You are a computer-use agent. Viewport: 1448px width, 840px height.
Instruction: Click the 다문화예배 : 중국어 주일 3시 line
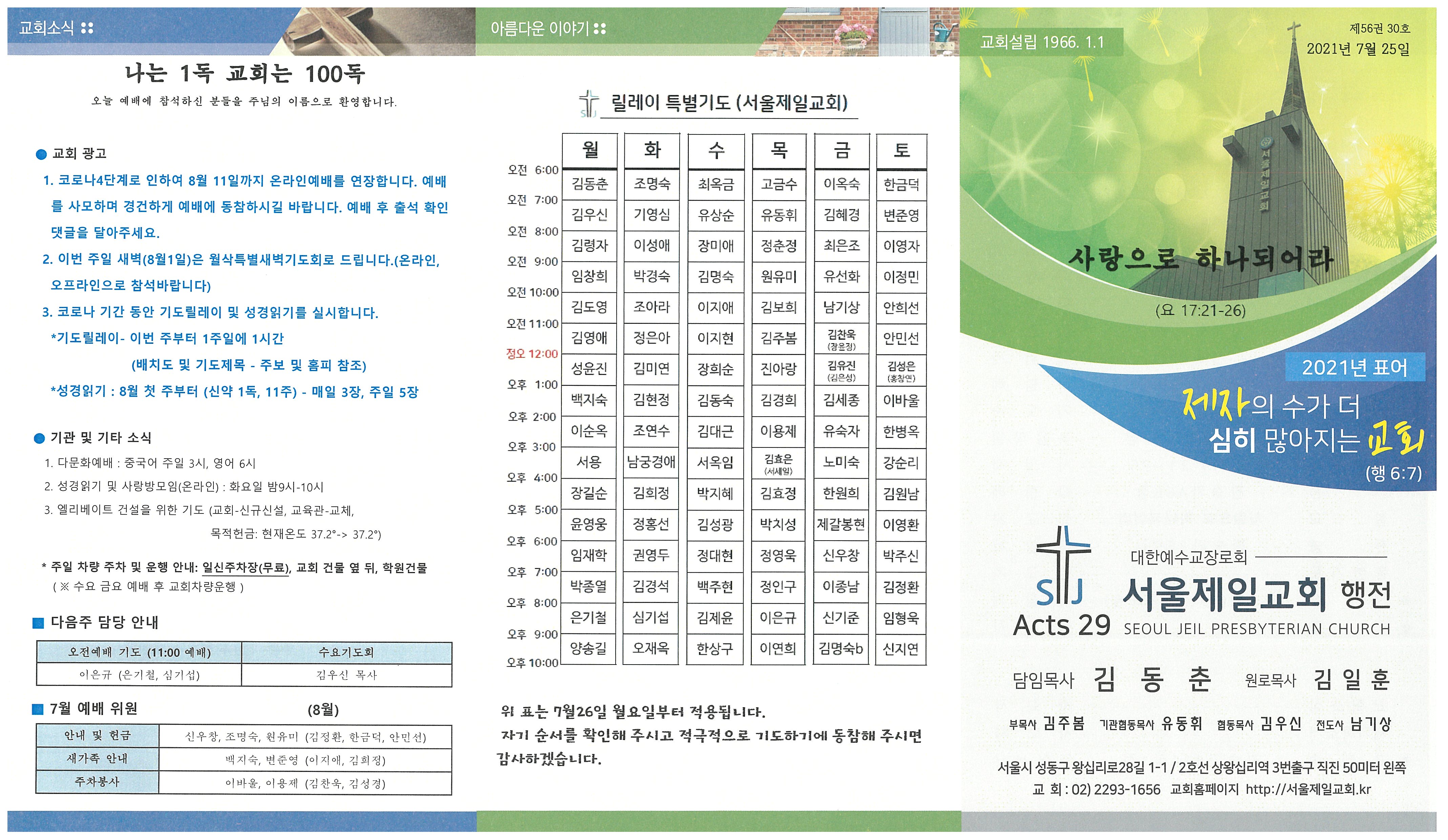pos(150,463)
